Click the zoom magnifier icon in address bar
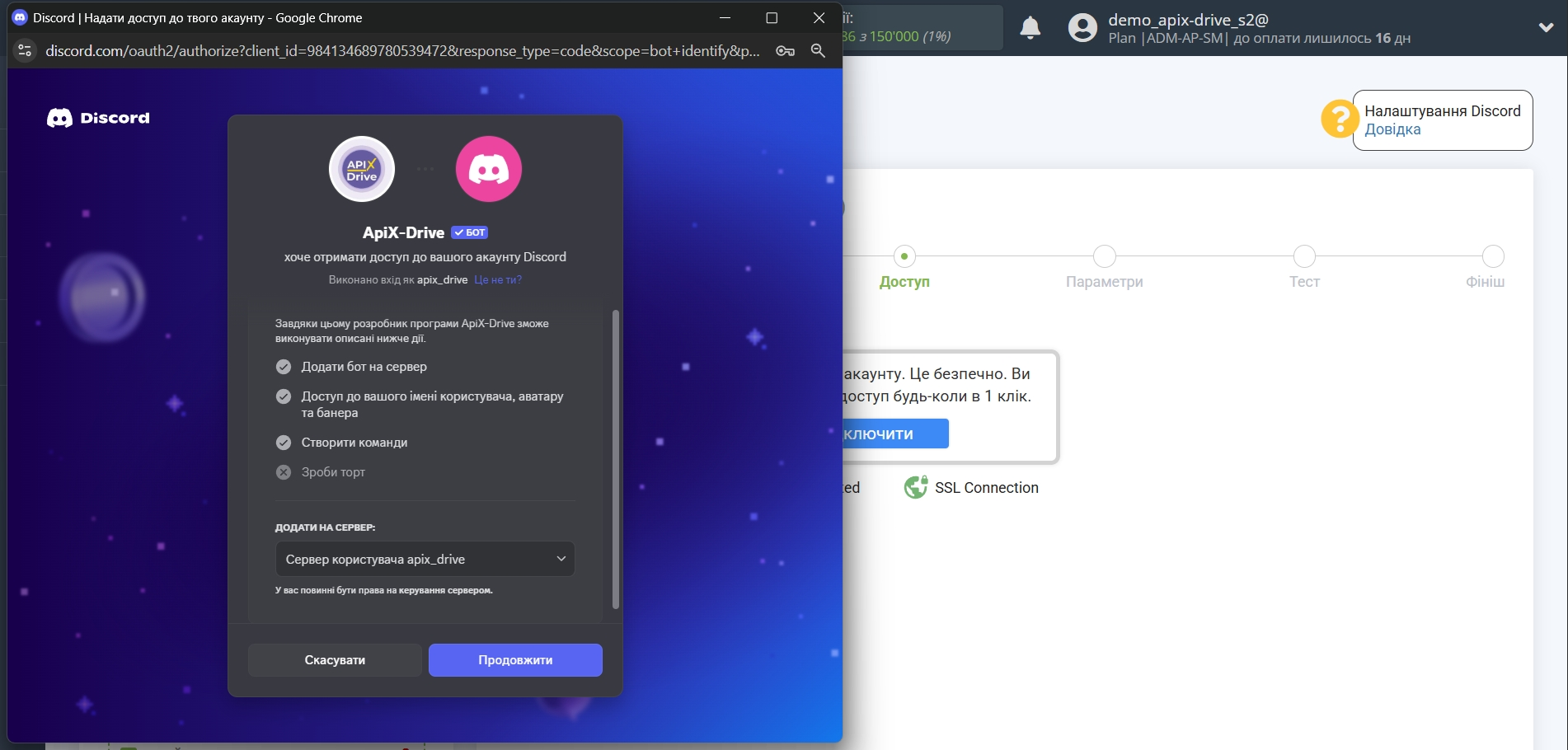The width and height of the screenshot is (1568, 750). 818,50
